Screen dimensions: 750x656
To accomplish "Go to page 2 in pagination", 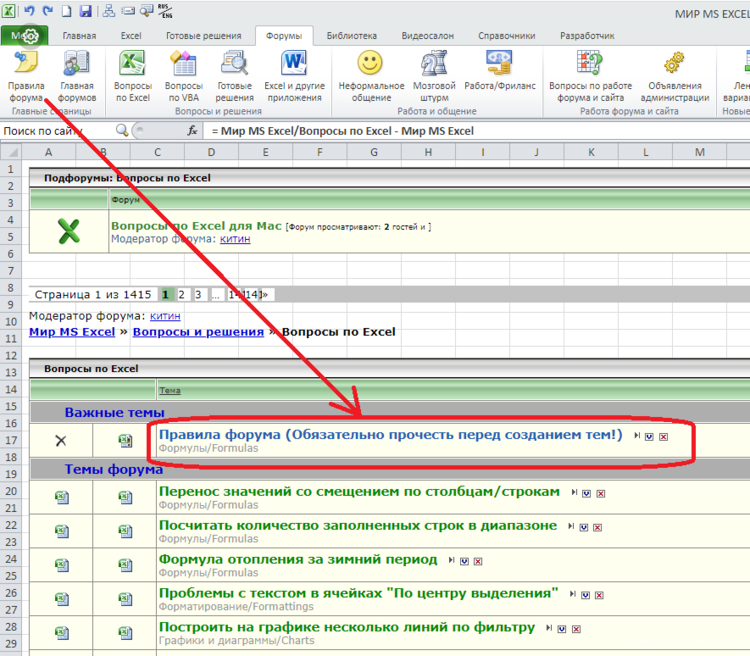I will click(182, 294).
